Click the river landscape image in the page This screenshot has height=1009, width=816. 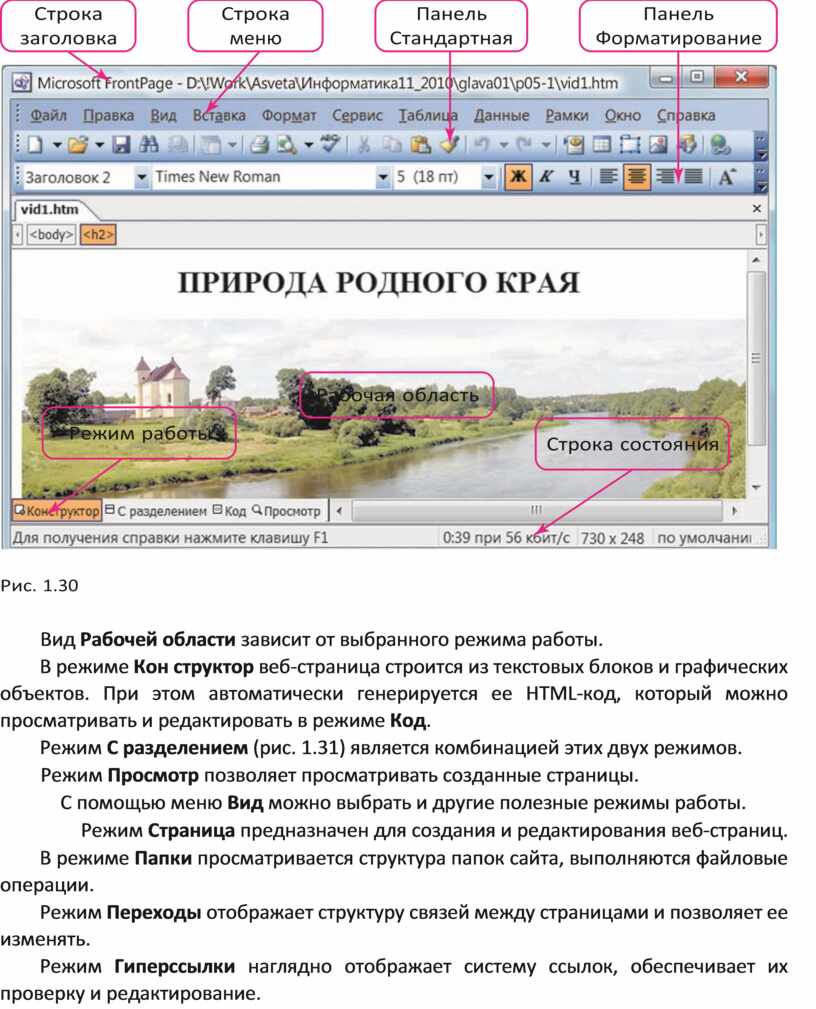click(384, 408)
